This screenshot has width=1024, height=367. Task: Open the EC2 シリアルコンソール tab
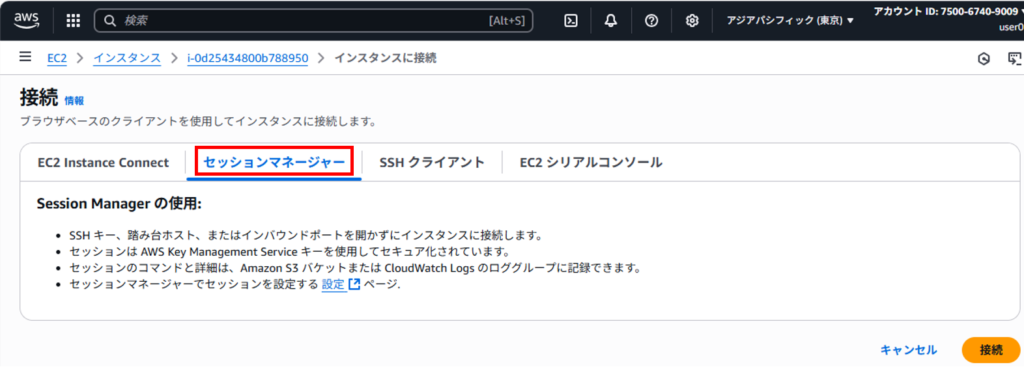[x=591, y=163]
